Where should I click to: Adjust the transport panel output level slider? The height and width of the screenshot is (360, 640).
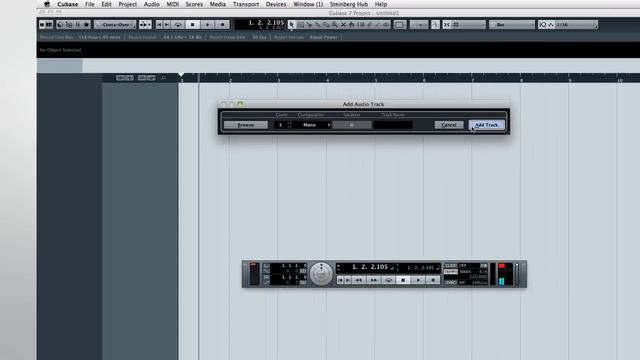517,274
